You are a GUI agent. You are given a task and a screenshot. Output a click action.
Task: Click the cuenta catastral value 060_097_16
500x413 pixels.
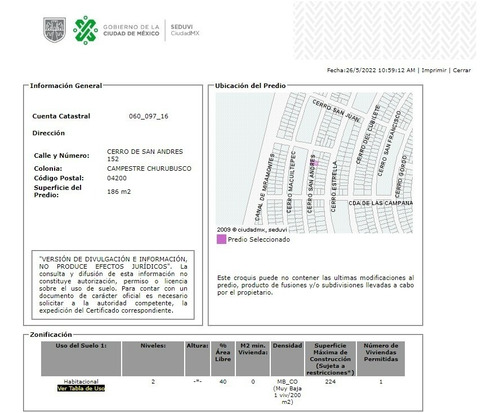point(148,116)
